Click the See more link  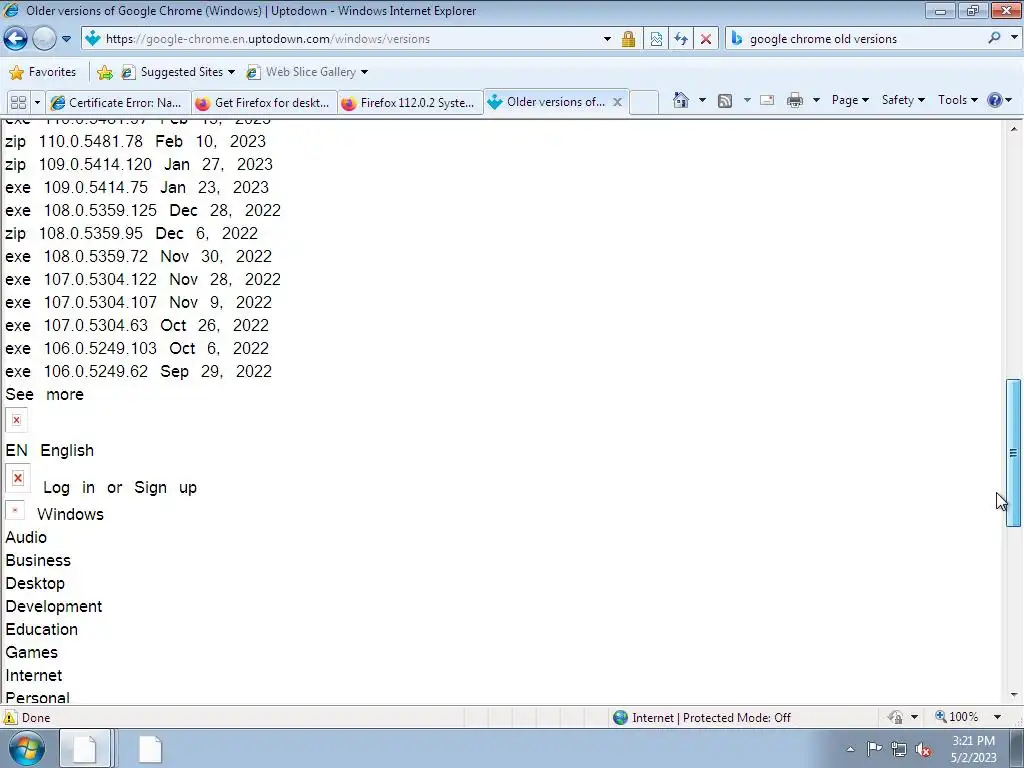(x=44, y=394)
